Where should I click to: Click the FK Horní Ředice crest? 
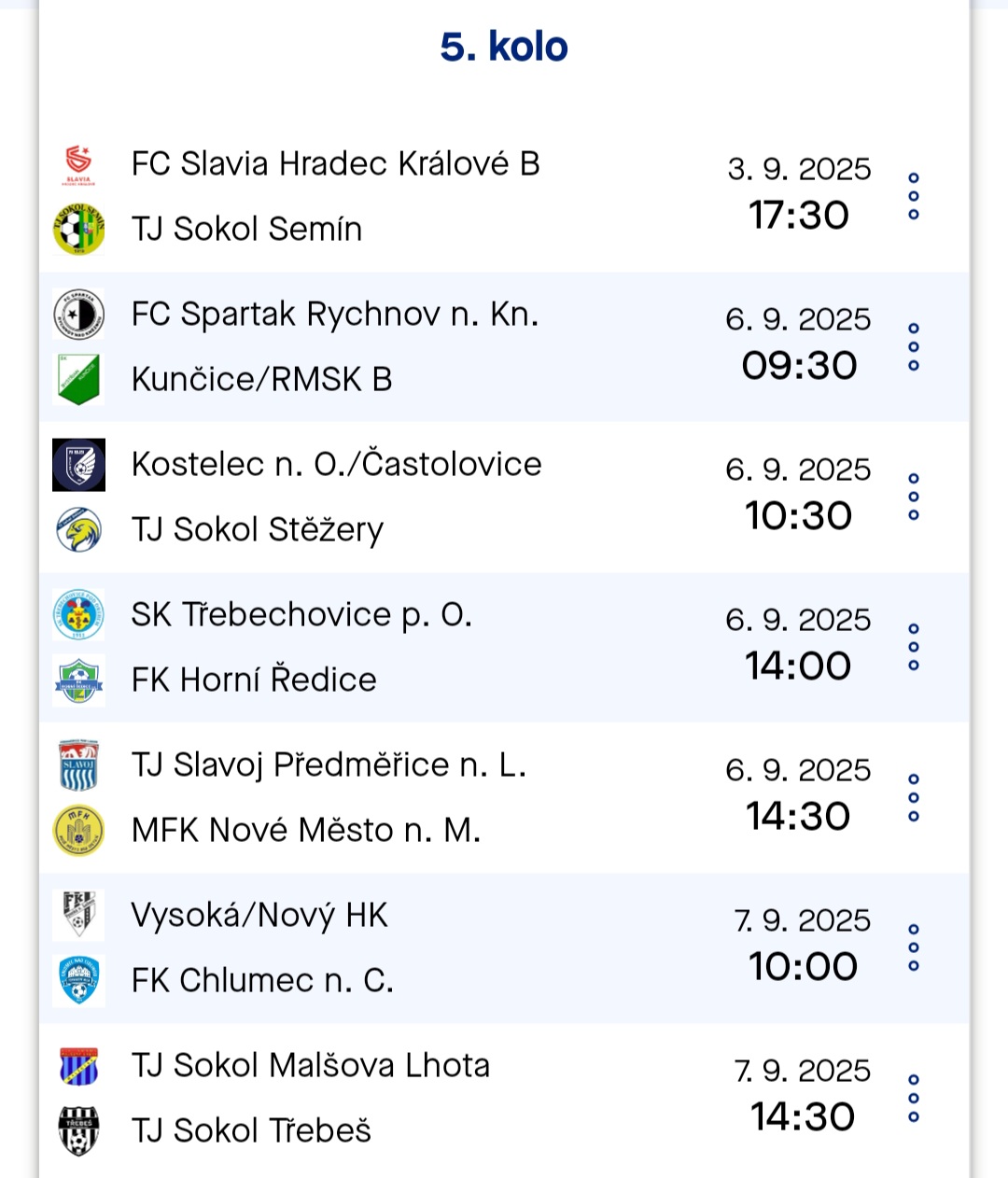(78, 680)
